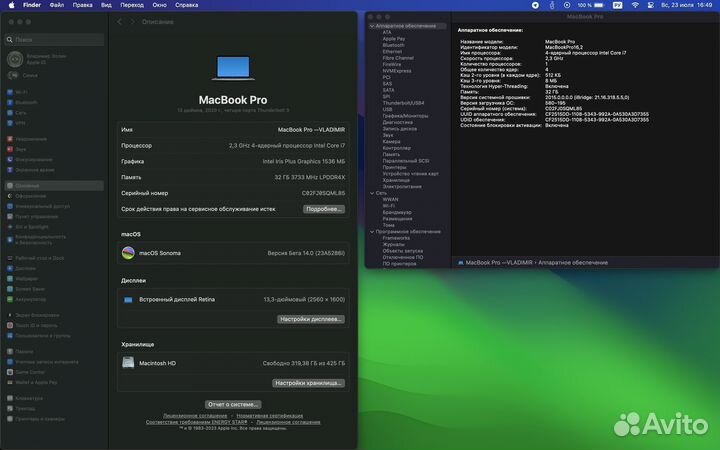Open the Фокусирование sidebar icon

coord(10,159)
